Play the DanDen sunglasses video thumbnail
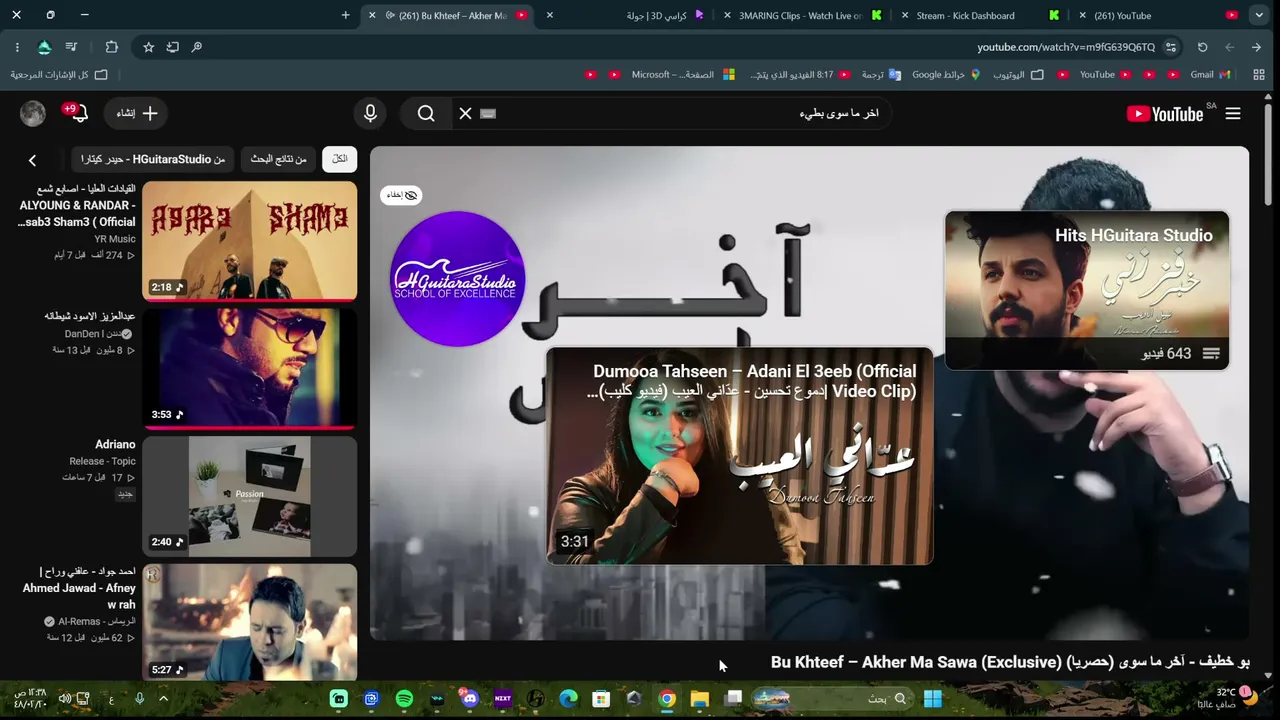The height and width of the screenshot is (720, 1280). pos(249,368)
